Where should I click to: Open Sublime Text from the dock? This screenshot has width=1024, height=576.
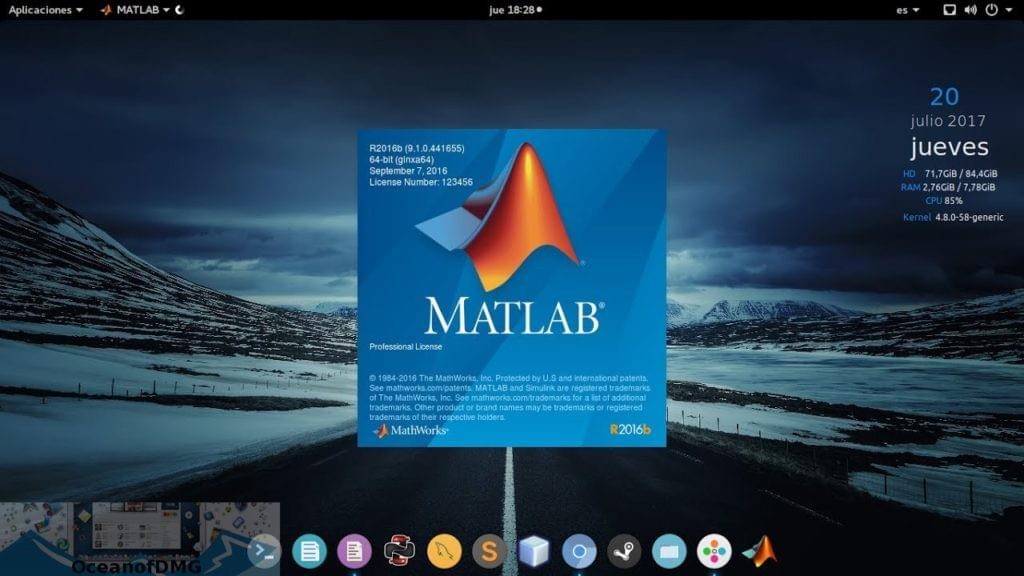[488, 549]
